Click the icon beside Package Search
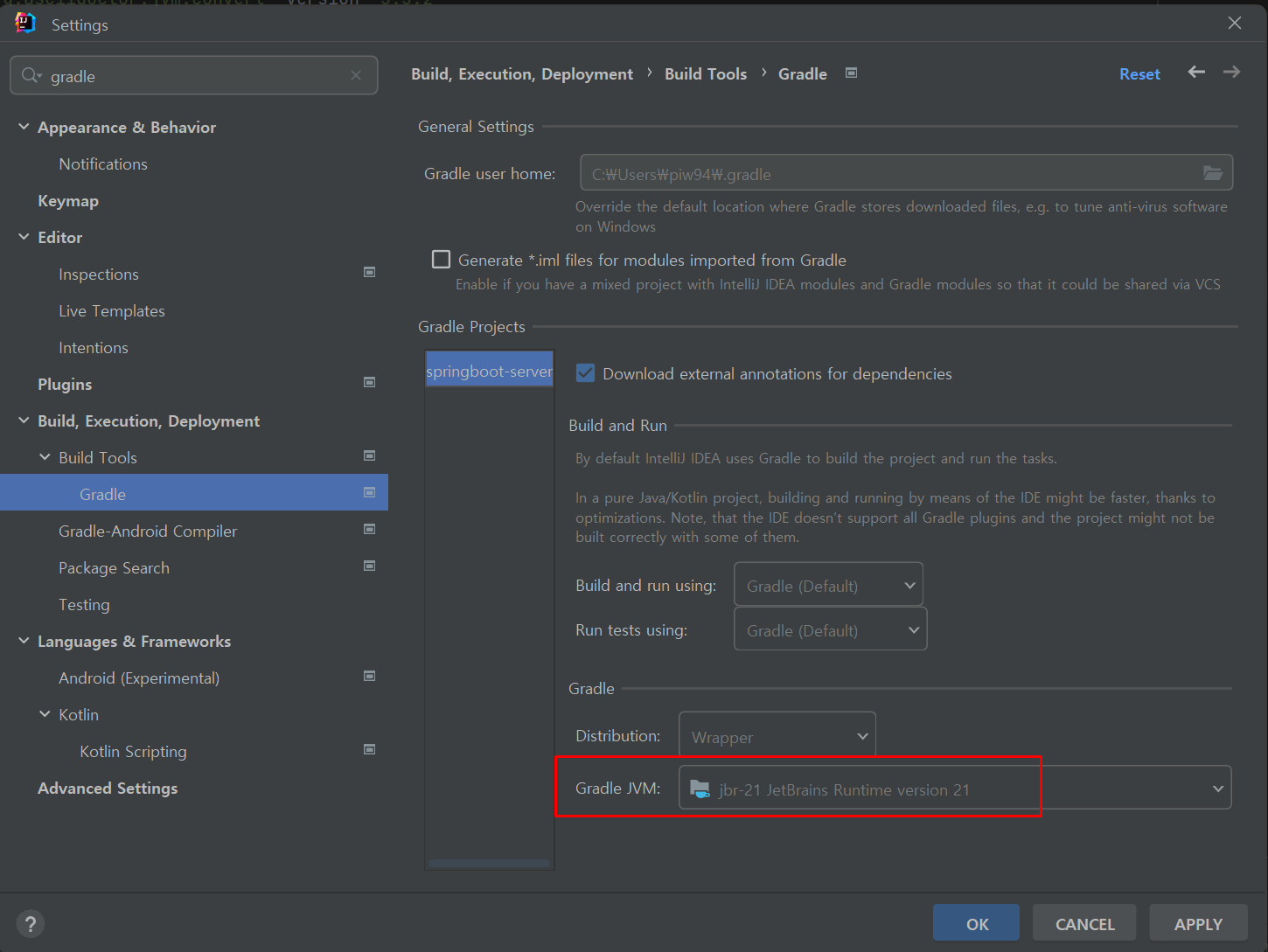Image resolution: width=1268 pixels, height=952 pixels. click(370, 566)
